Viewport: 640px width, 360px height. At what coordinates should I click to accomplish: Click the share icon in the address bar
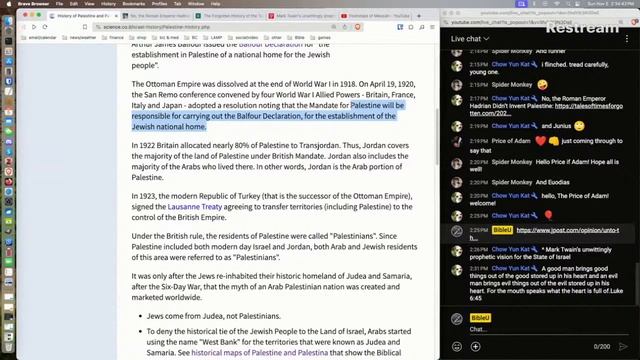coord(345,27)
